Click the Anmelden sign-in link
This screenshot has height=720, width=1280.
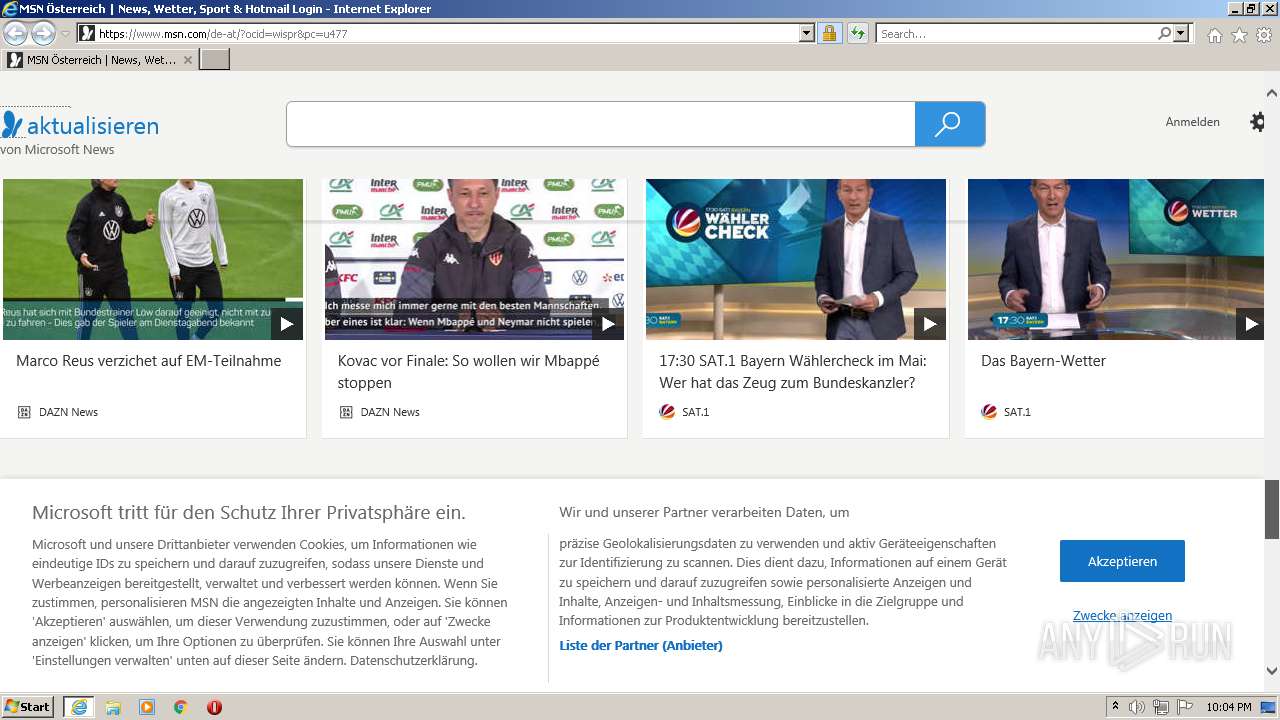point(1192,122)
